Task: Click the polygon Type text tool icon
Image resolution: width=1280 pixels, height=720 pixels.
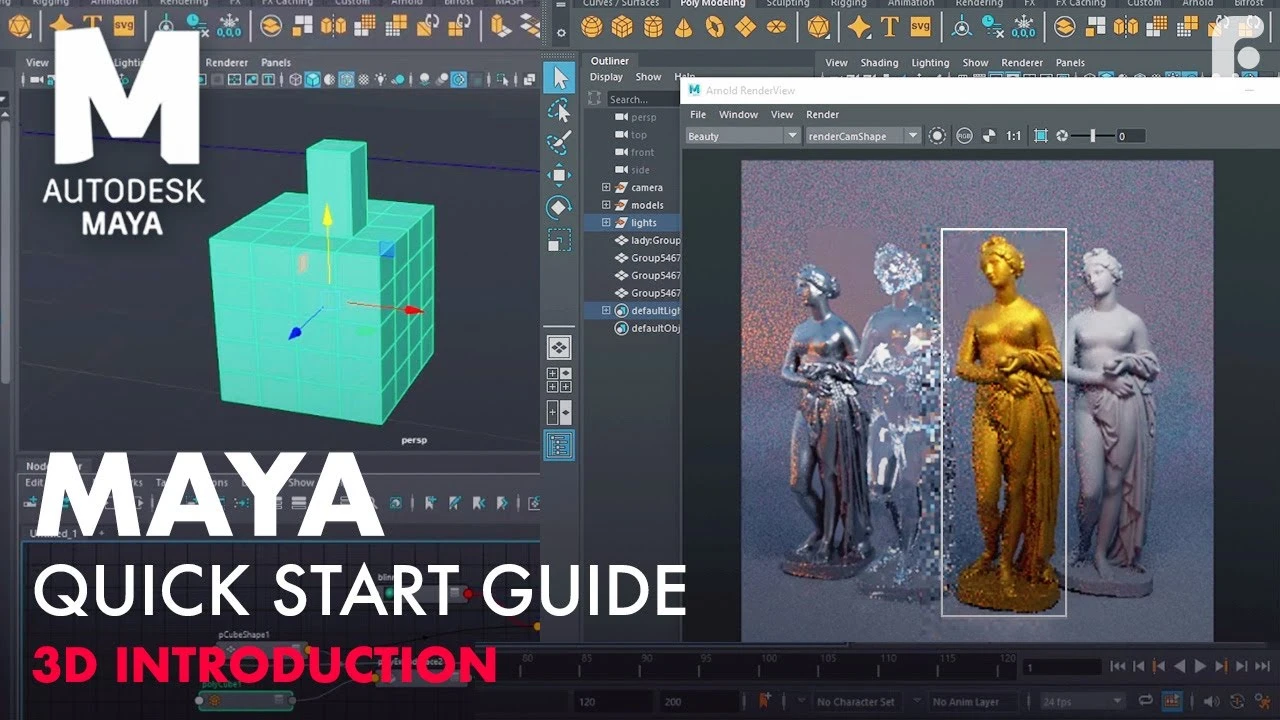Action: coord(889,26)
